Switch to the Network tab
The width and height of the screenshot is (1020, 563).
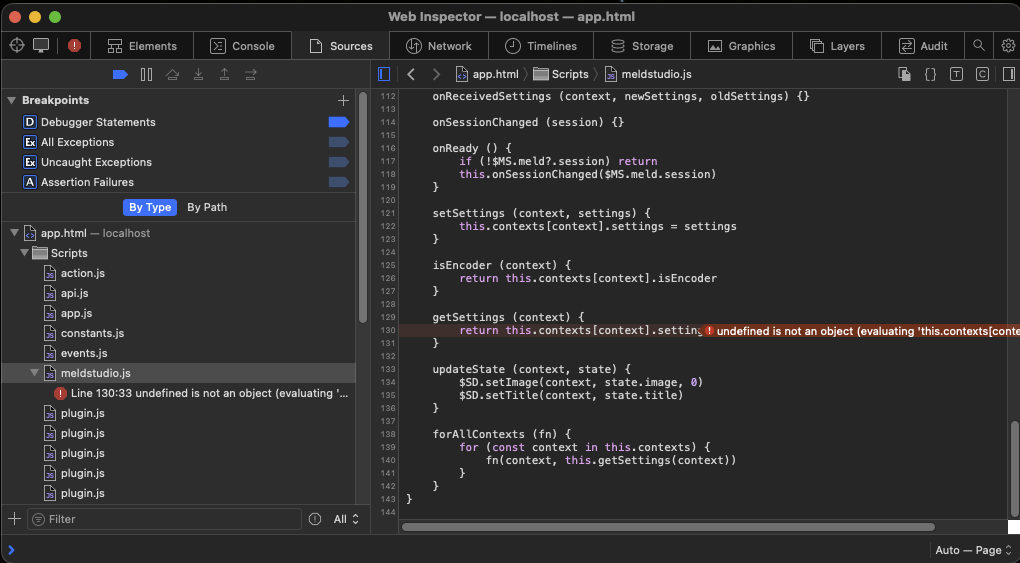438,46
